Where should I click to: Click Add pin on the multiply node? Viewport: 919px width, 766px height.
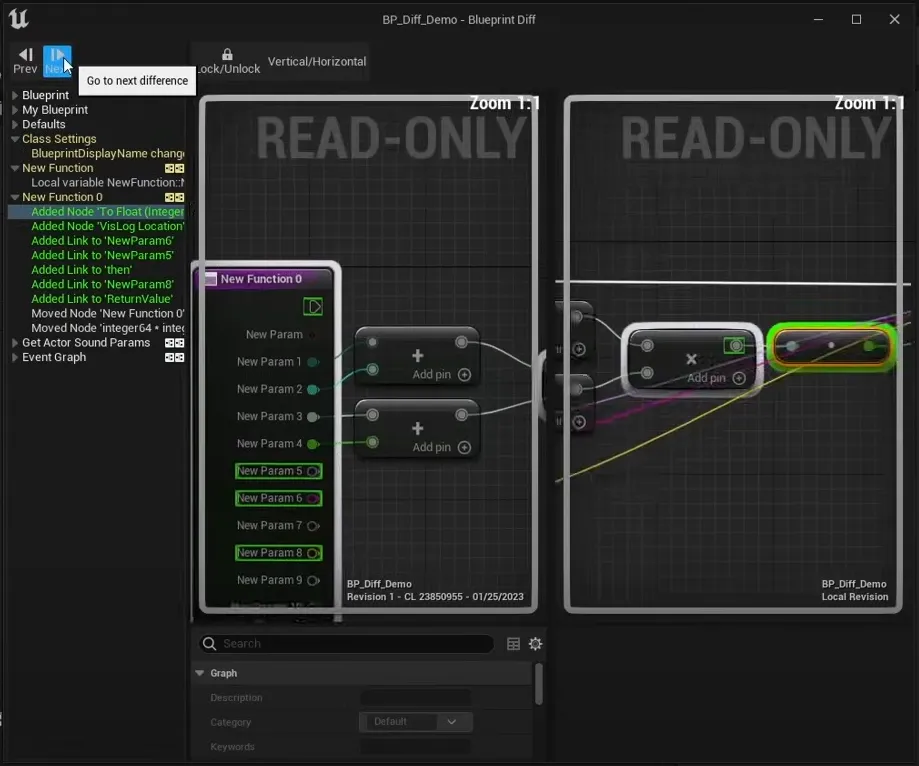pos(716,378)
